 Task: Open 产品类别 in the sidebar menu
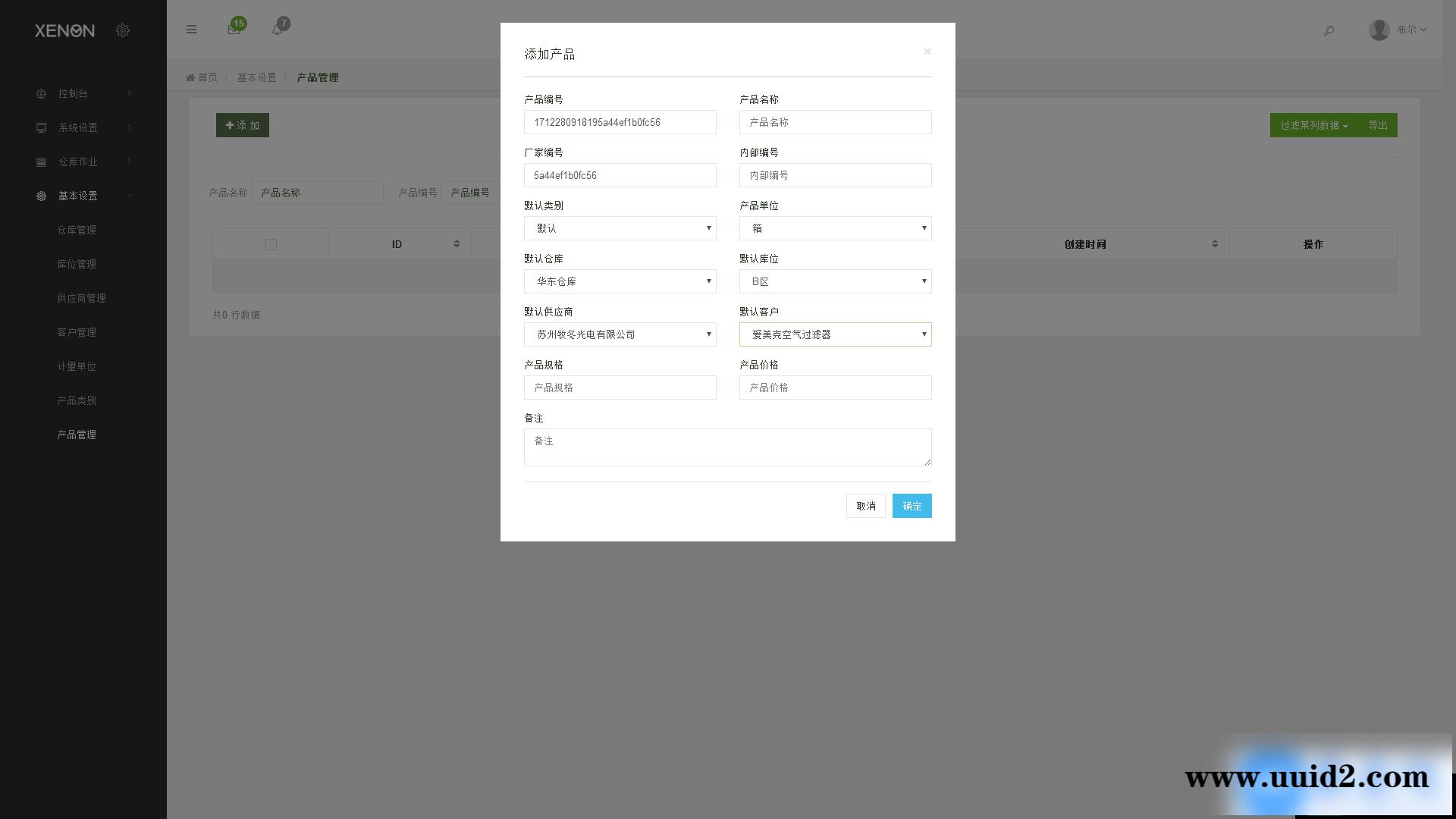pos(77,400)
